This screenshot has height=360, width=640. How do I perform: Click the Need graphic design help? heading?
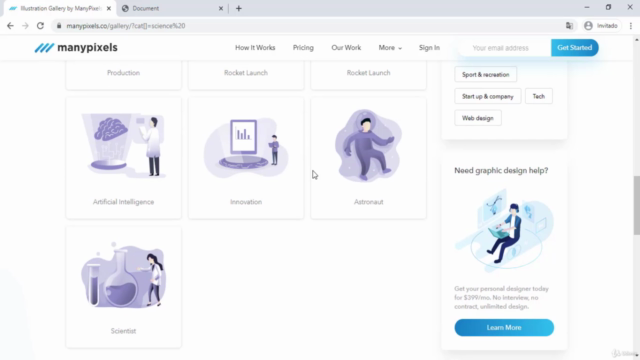[501, 170]
